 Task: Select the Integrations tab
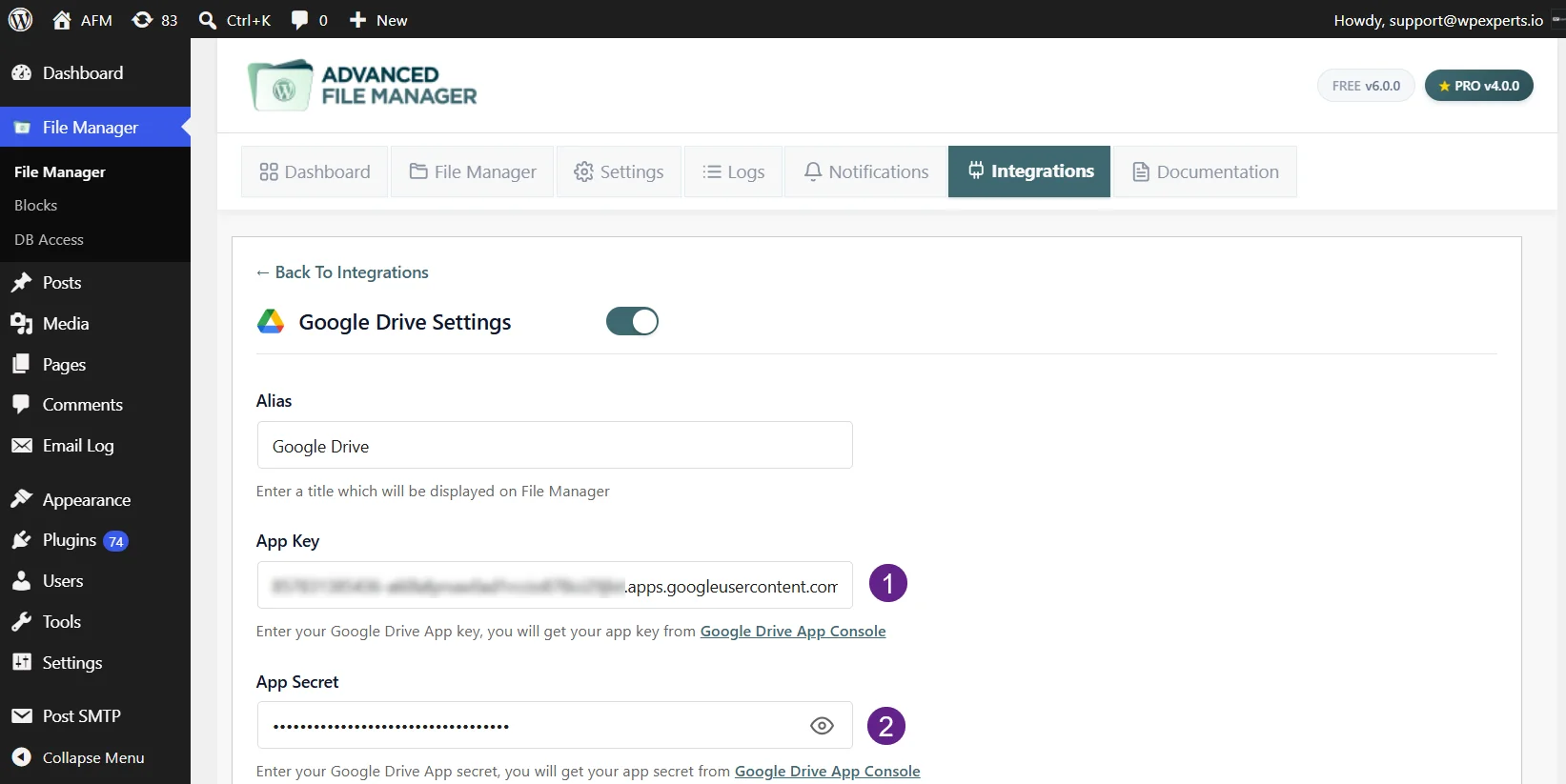coord(1029,171)
